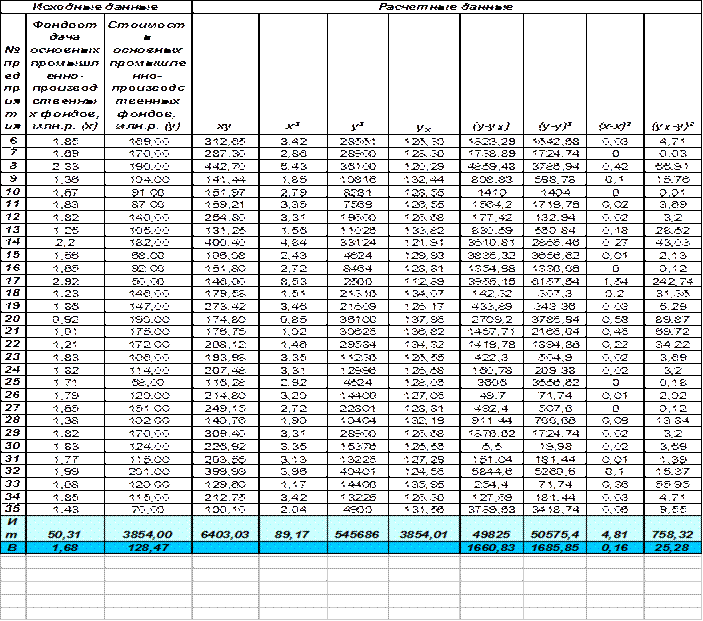Image resolution: width=703 pixels, height=621 pixels.
Task: Select the average cell 1,68
Action: point(65,547)
